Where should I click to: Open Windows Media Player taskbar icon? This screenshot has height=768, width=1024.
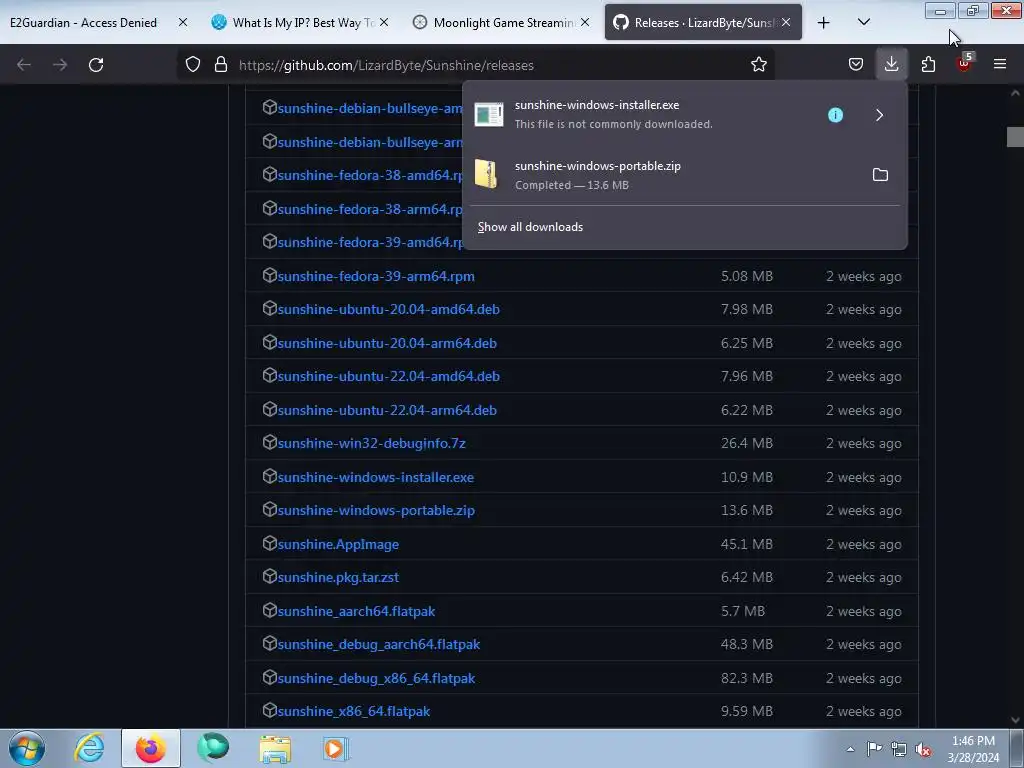click(x=336, y=748)
